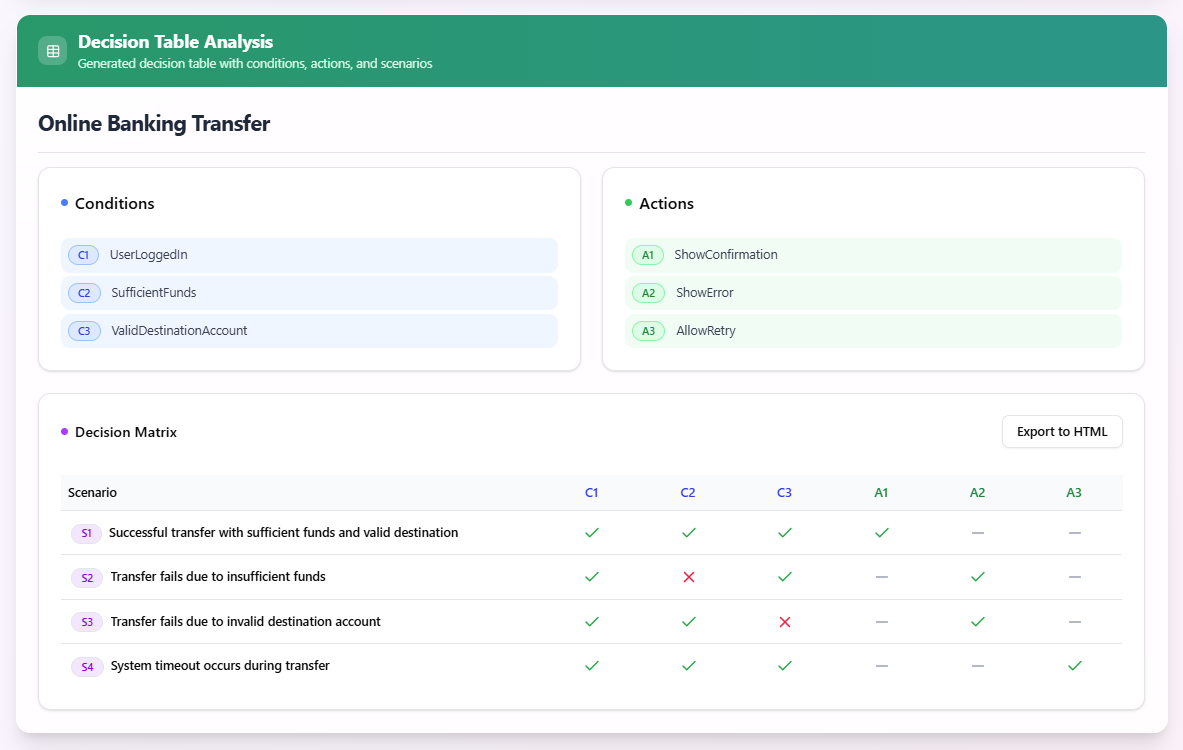1183x750 pixels.
Task: Toggle the C2 check mark for scenario S1
Action: point(688,532)
